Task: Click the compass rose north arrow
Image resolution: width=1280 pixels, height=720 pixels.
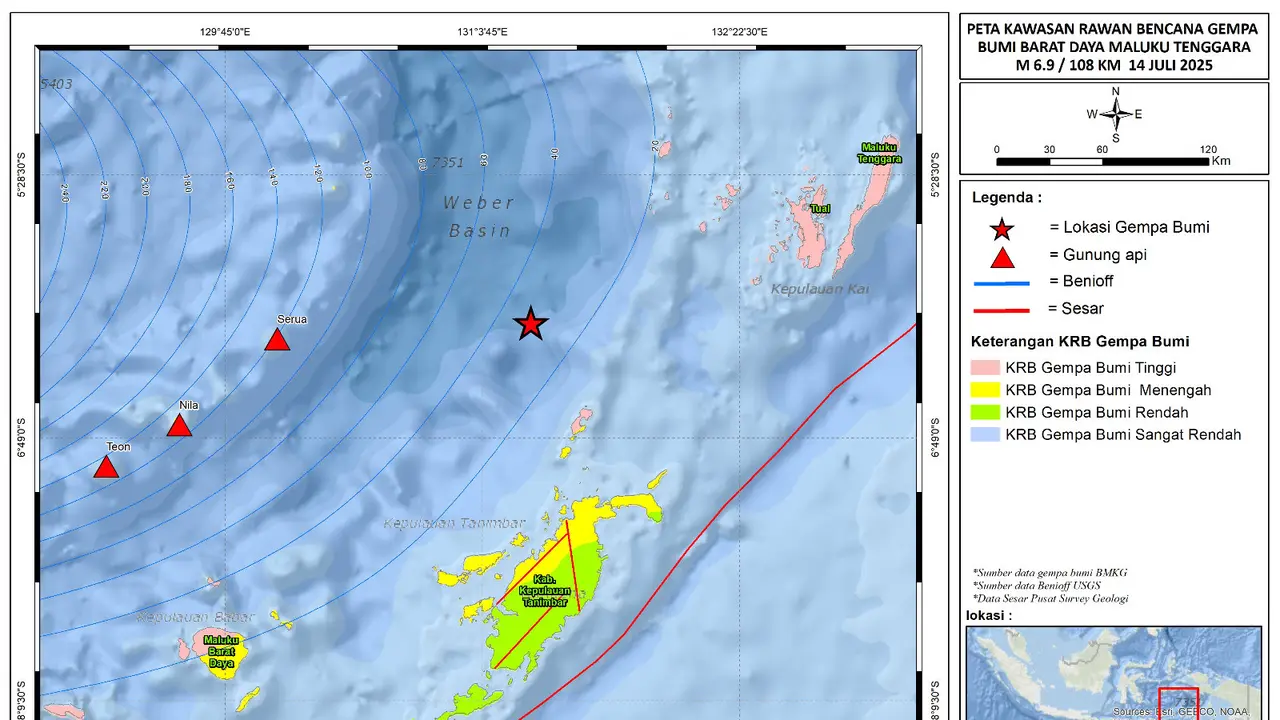Action: coord(1116,114)
